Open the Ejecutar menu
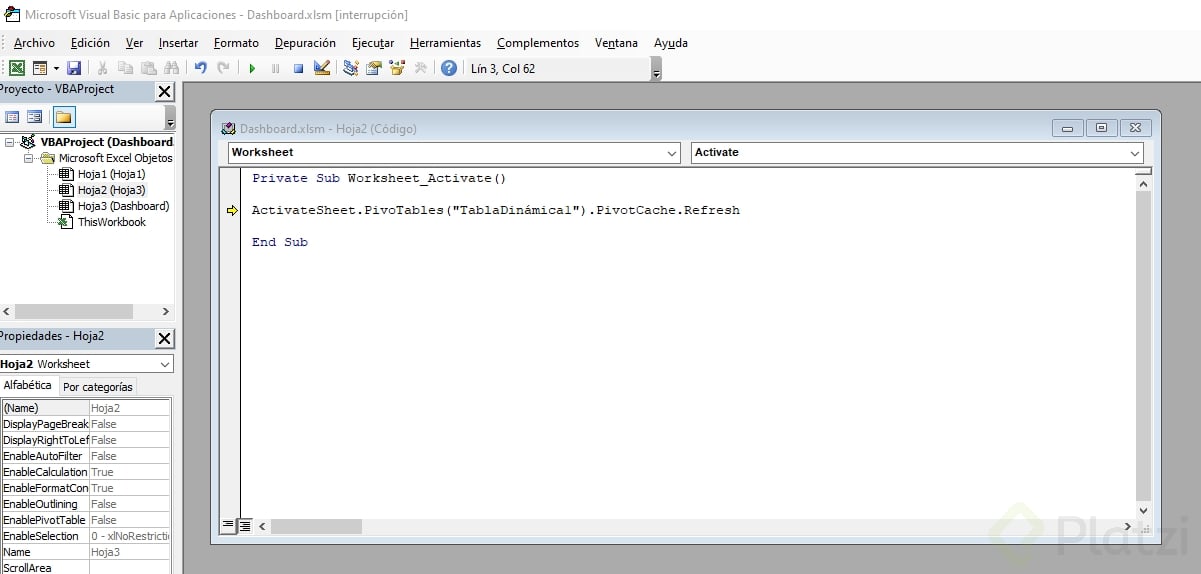 pyautogui.click(x=373, y=43)
